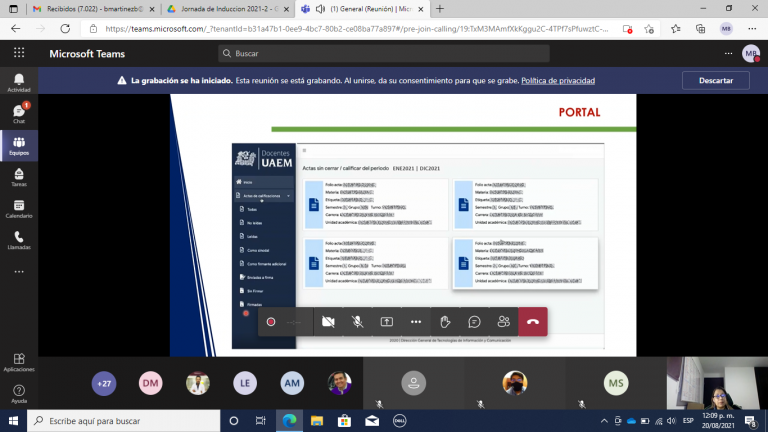Add this page to favorites star
Screen dimensions: 768x432
649,29
